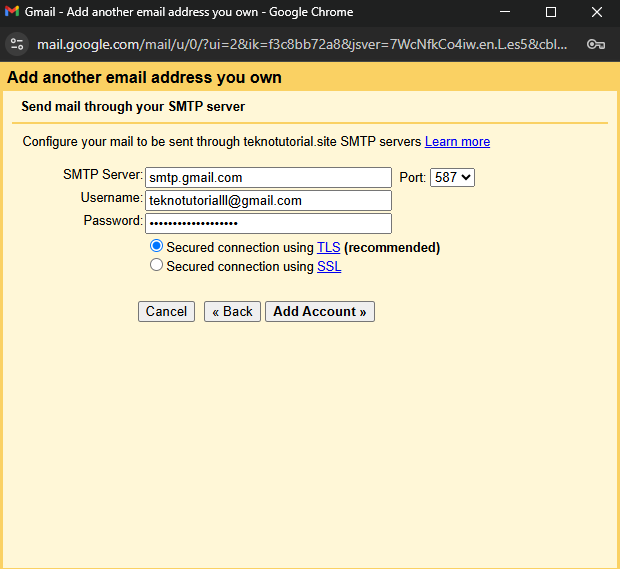620x569 pixels.
Task: Open the TLS link
Action: click(329, 248)
